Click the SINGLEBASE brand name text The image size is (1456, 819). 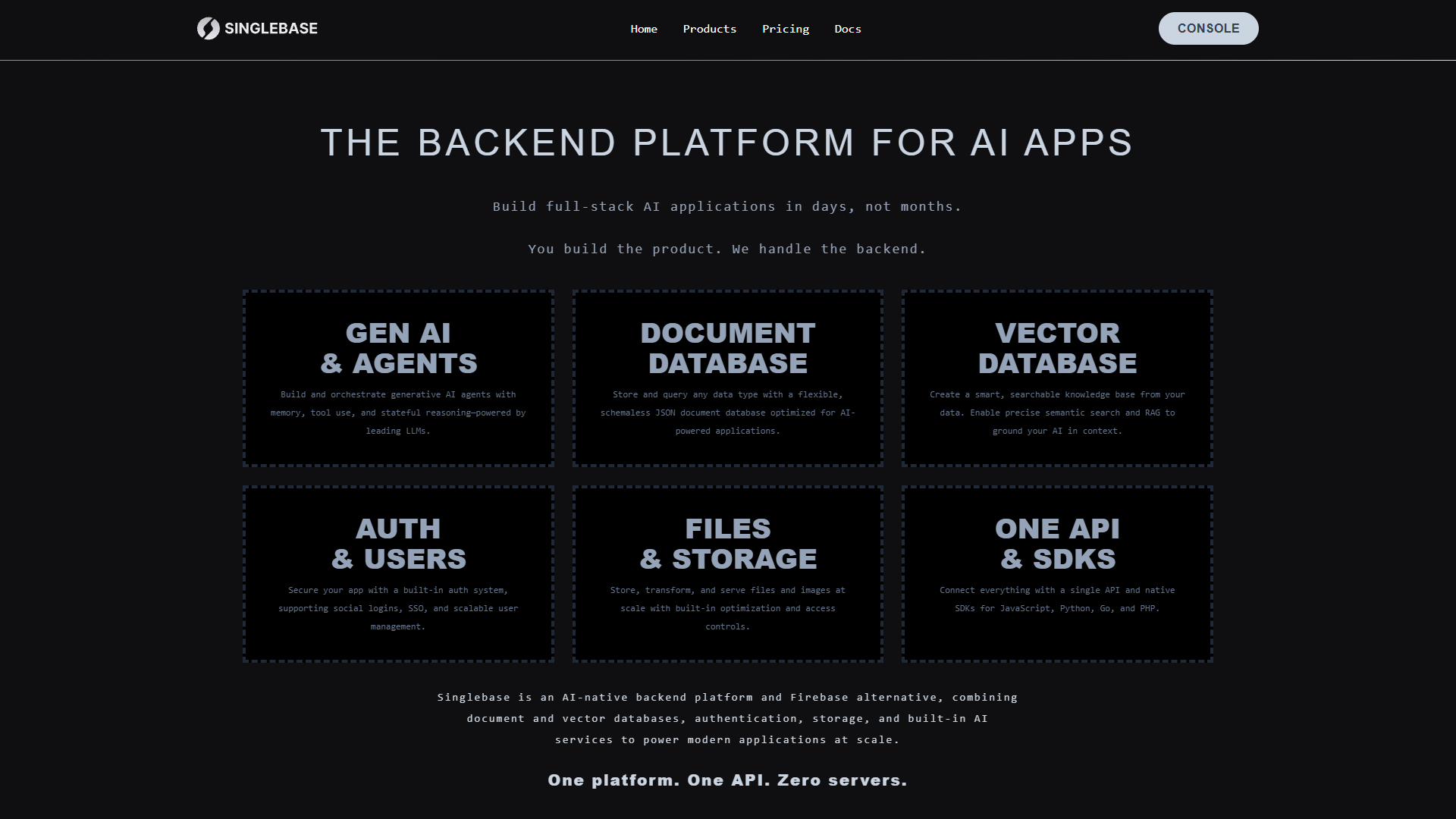(x=271, y=28)
